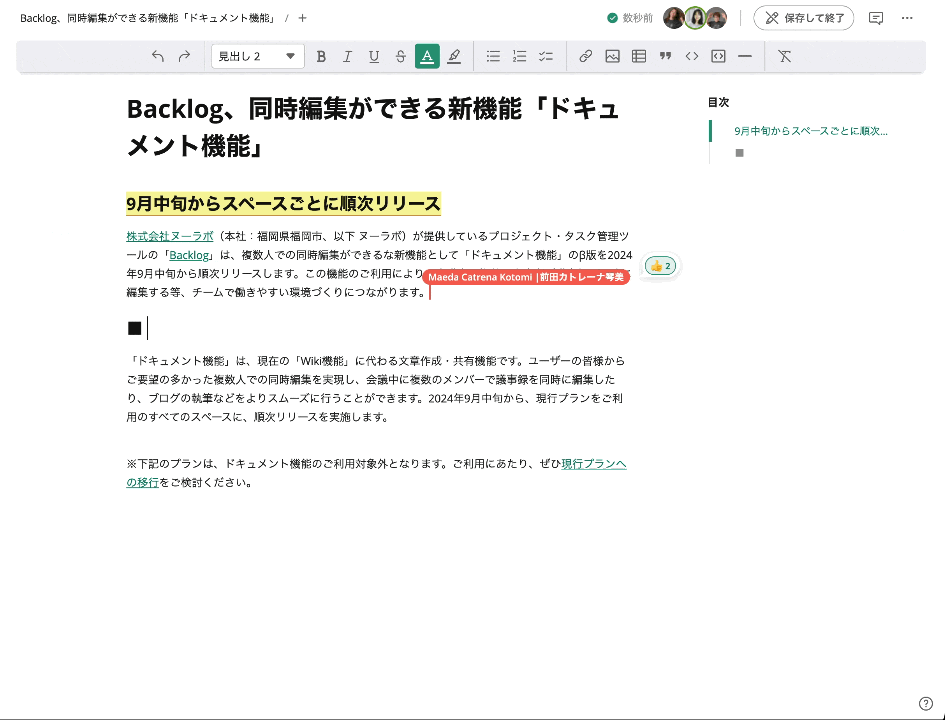945x720 pixels.
Task: Toggle bold formatting
Action: point(321,56)
